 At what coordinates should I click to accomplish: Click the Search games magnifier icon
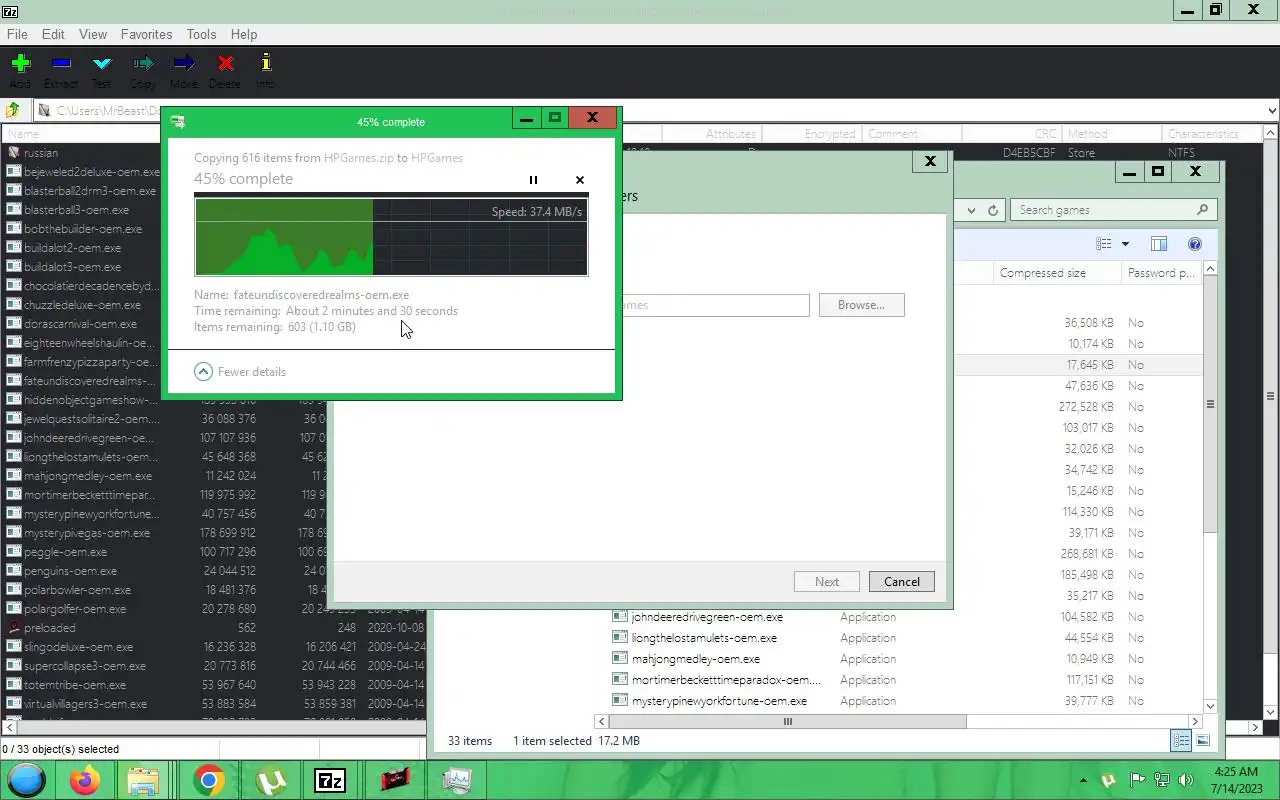click(x=1202, y=210)
